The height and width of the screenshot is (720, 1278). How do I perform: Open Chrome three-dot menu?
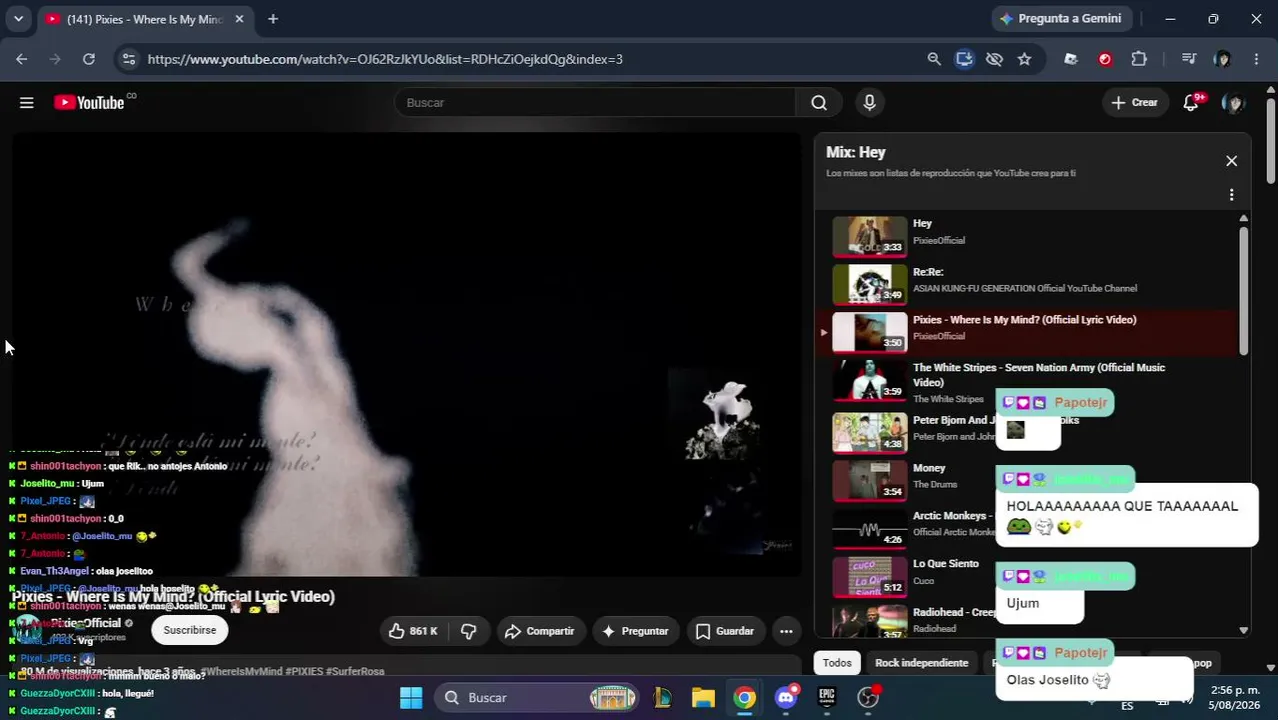pos(1256,59)
